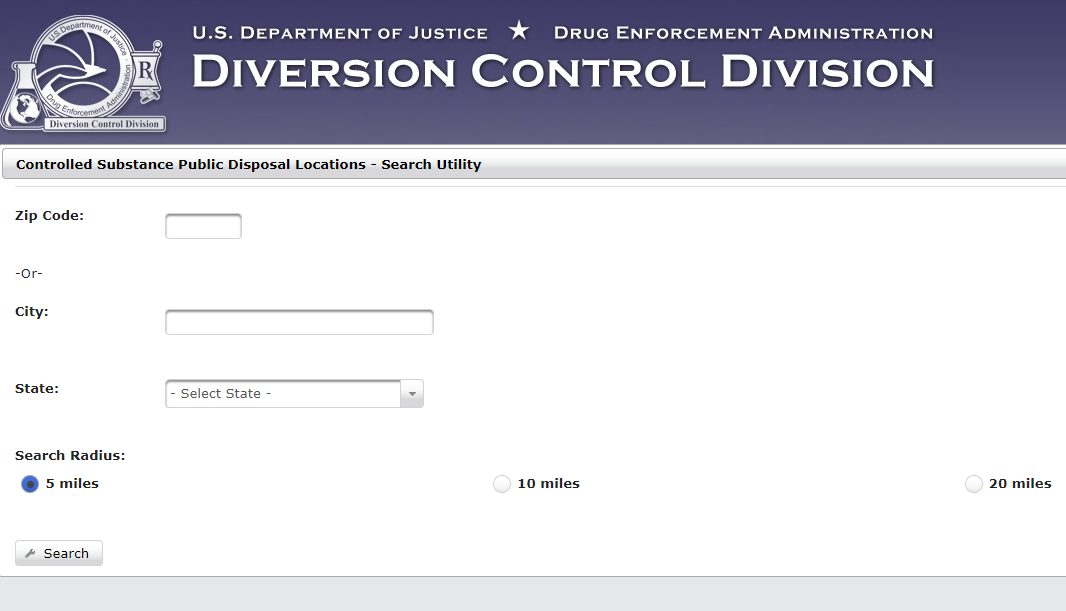Select the 5 miles radius option
This screenshot has width=1066, height=611.
(30, 484)
